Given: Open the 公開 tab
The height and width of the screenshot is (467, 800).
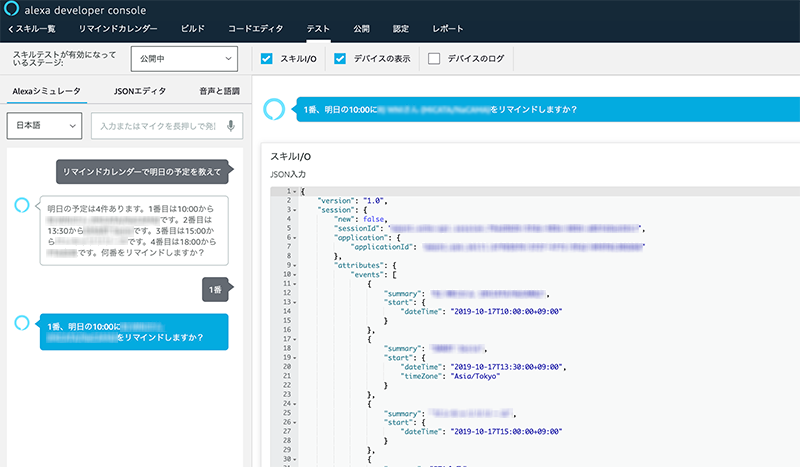Looking at the screenshot, I should pos(361,29).
